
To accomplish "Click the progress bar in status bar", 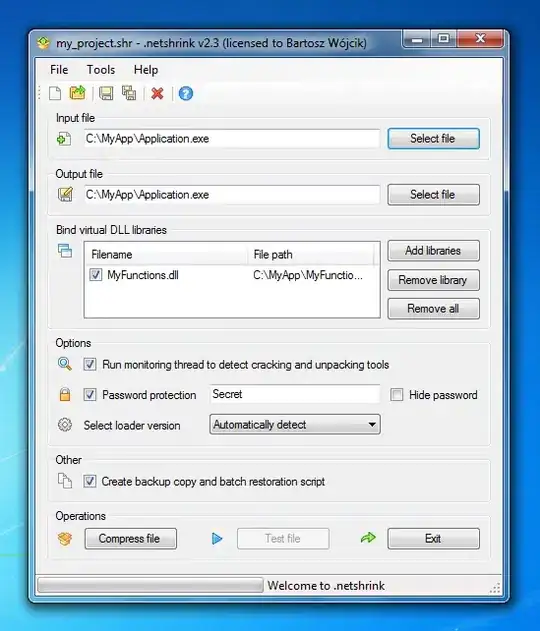I will coord(150,585).
